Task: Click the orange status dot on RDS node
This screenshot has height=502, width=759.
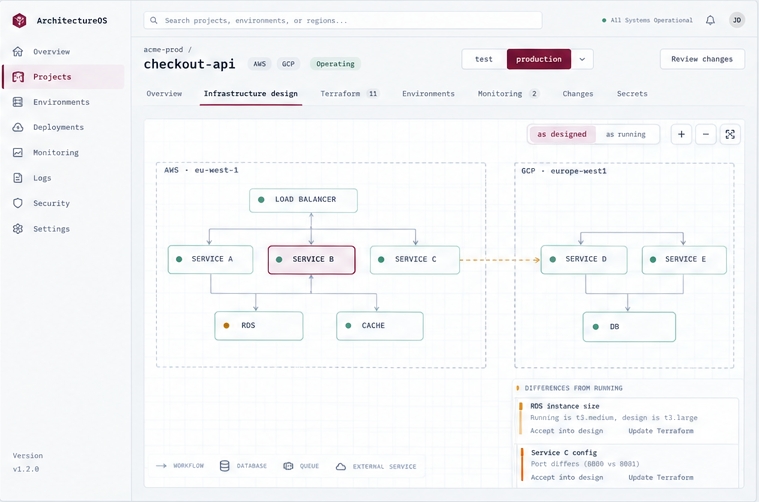Action: pos(226,325)
